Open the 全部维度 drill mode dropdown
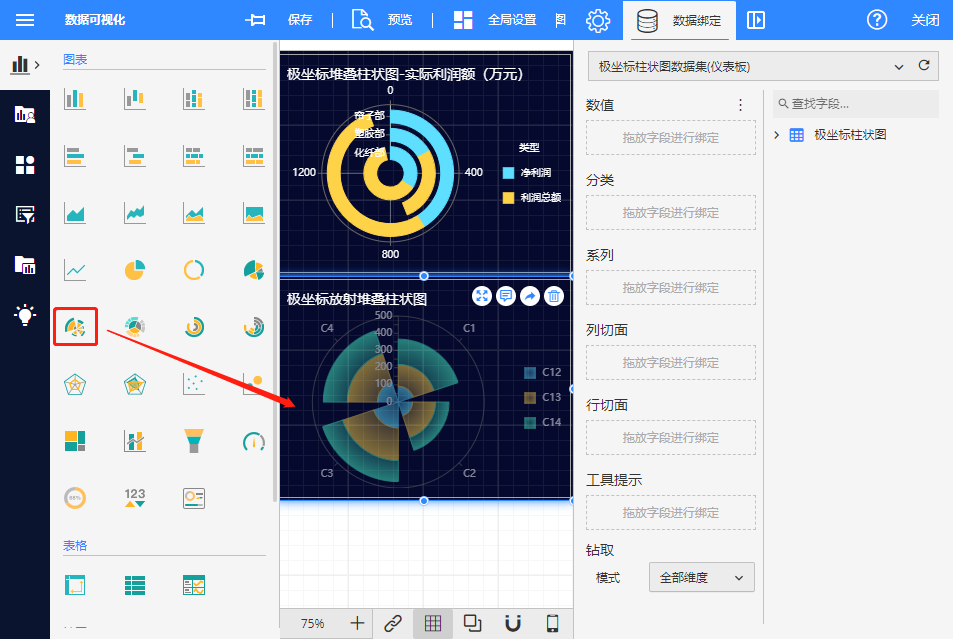Screen dimensions: 953x639 coord(701,578)
